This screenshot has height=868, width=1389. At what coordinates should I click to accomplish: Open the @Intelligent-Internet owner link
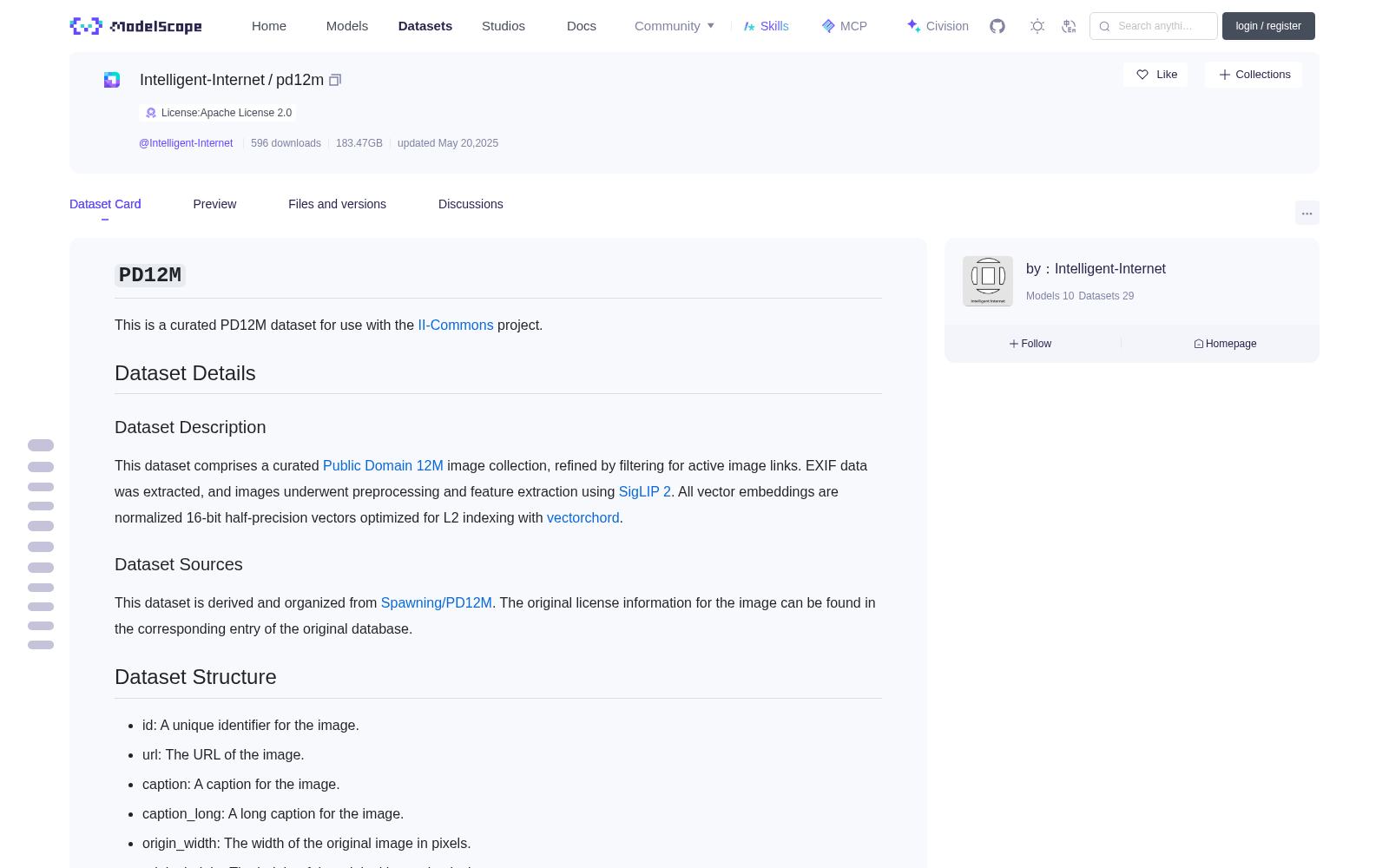[x=186, y=143]
